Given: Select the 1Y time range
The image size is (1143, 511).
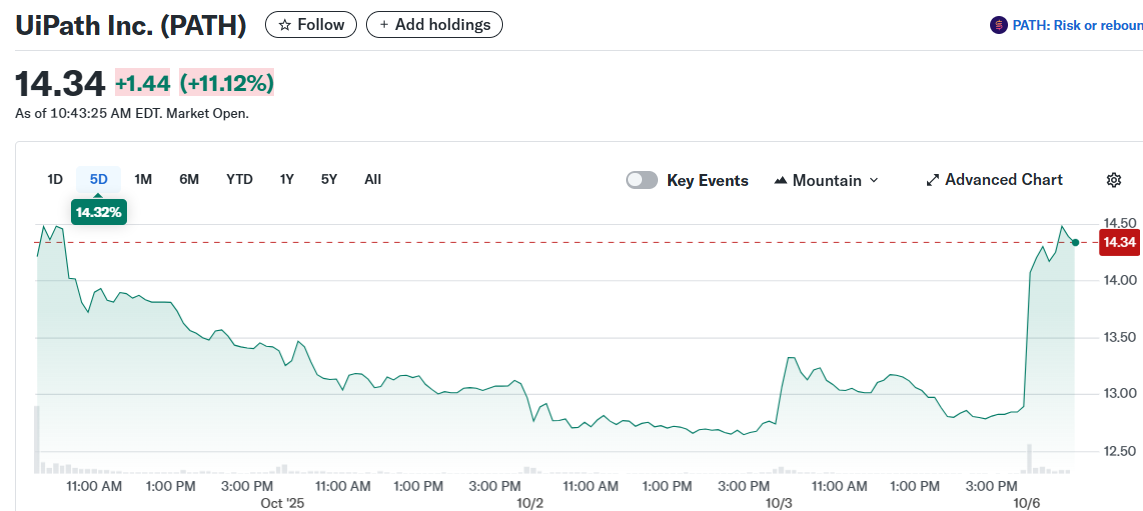Looking at the screenshot, I should tap(287, 180).
